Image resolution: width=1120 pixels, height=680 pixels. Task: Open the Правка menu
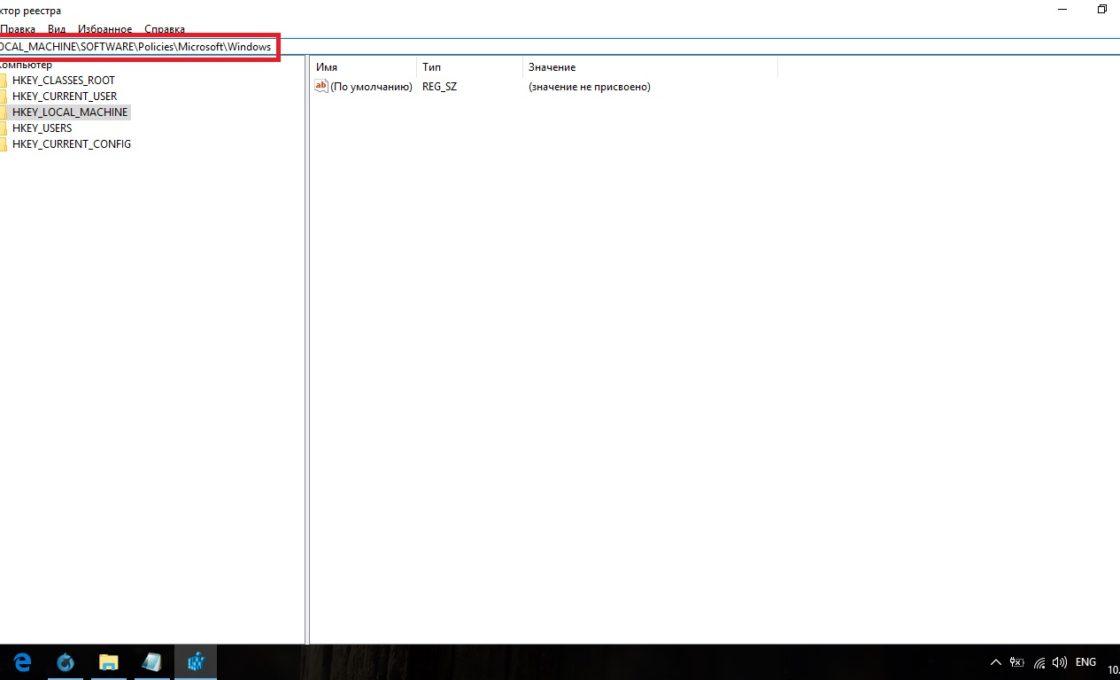click(18, 29)
